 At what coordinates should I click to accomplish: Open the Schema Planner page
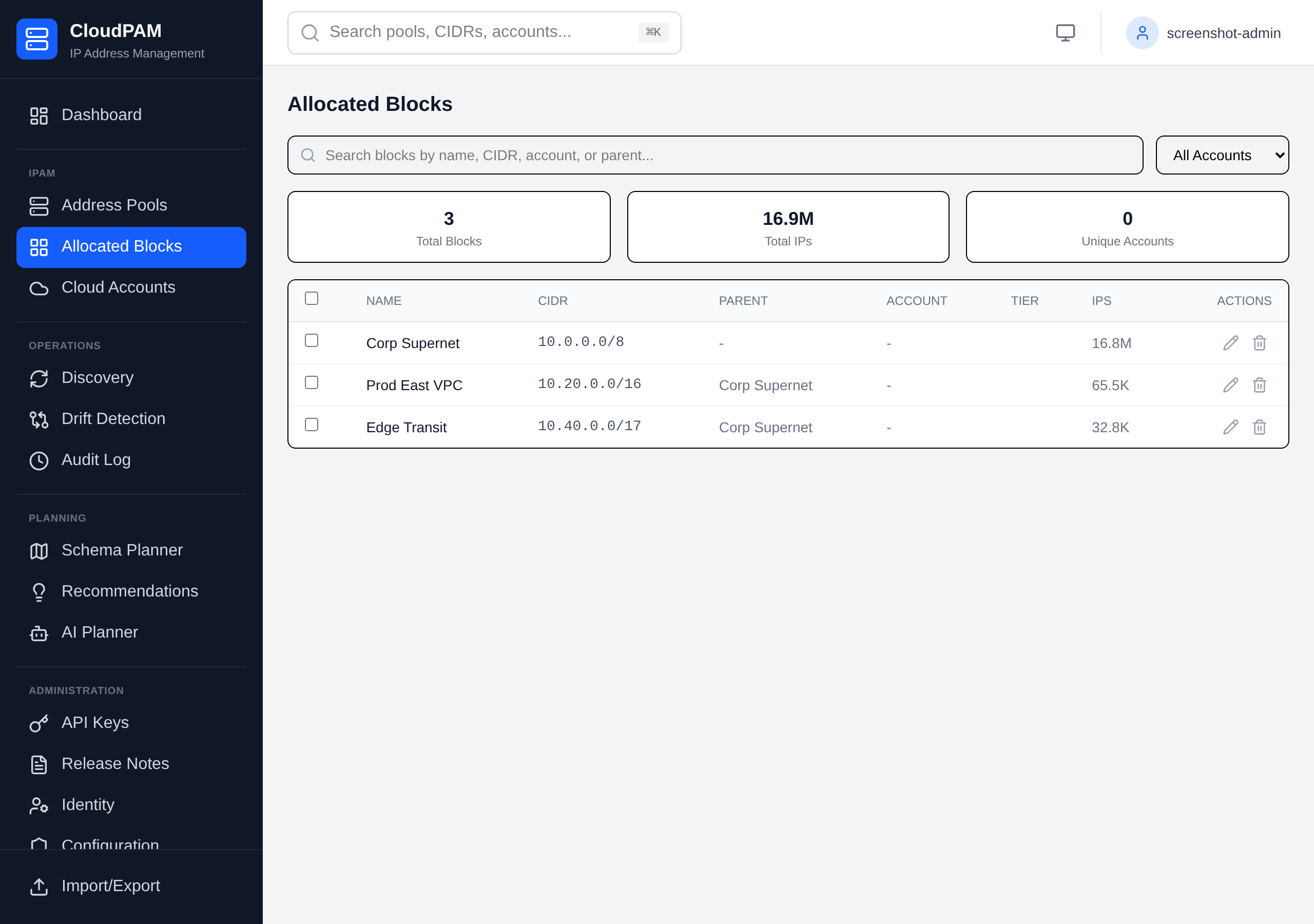point(131,550)
